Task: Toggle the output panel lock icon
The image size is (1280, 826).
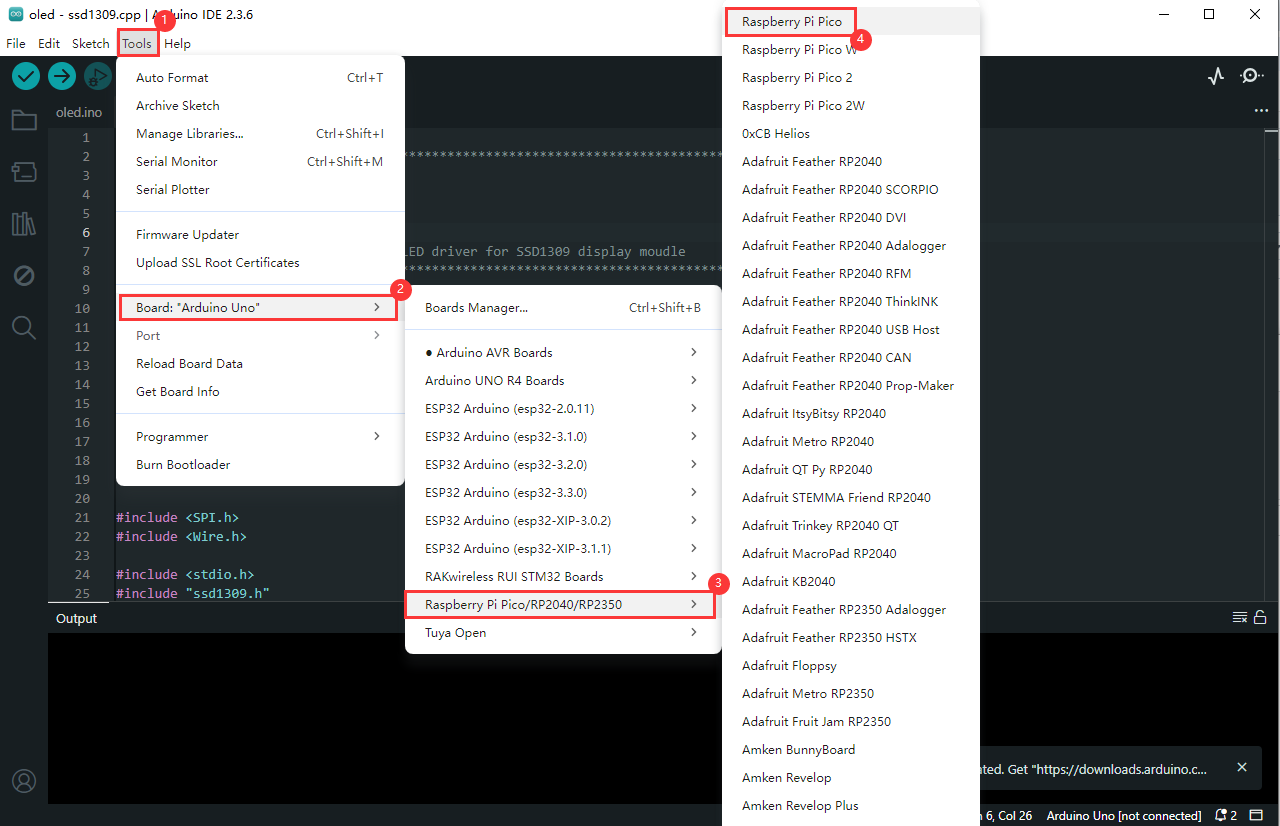Action: click(1260, 617)
